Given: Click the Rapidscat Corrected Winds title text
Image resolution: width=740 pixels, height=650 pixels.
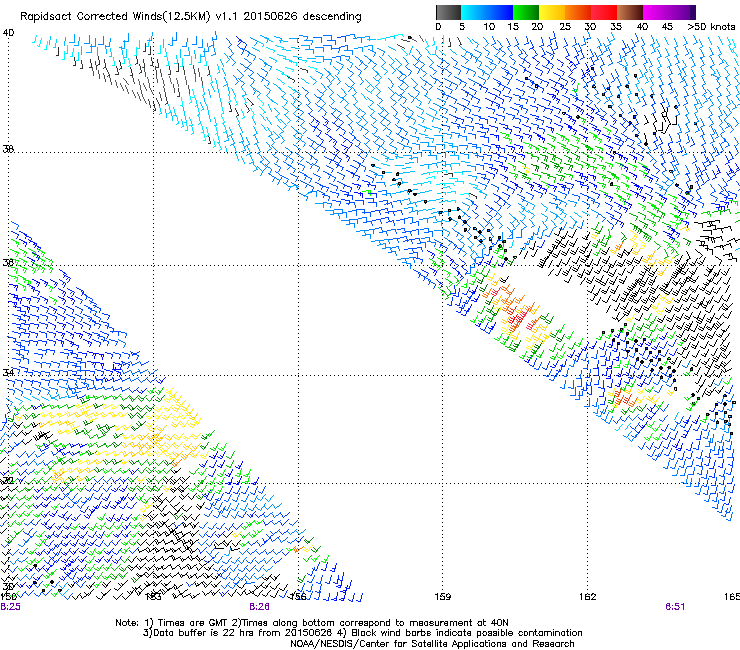Looking at the screenshot, I should point(191,17).
